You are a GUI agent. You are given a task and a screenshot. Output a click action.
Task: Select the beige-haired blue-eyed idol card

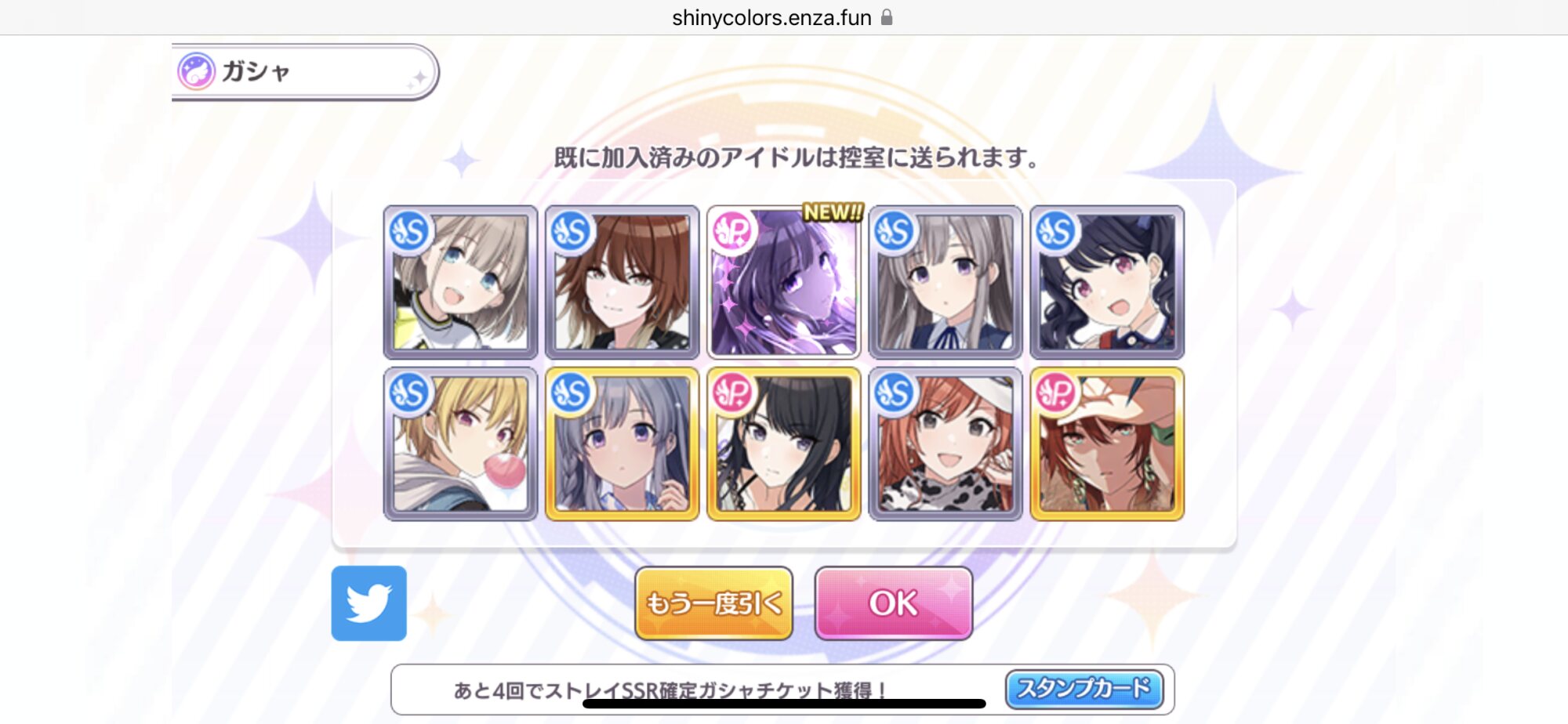(x=461, y=282)
